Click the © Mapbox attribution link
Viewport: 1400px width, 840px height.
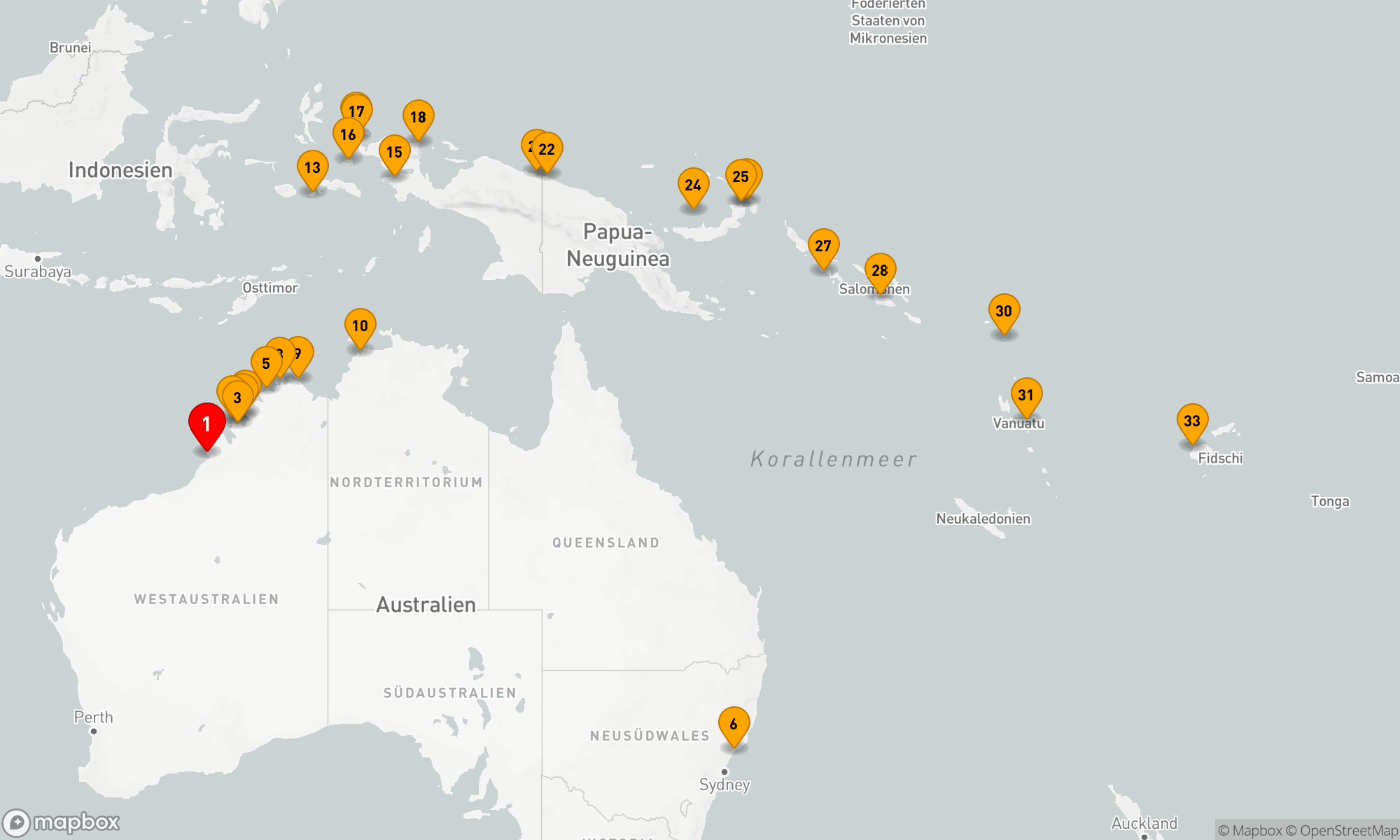point(1249,831)
